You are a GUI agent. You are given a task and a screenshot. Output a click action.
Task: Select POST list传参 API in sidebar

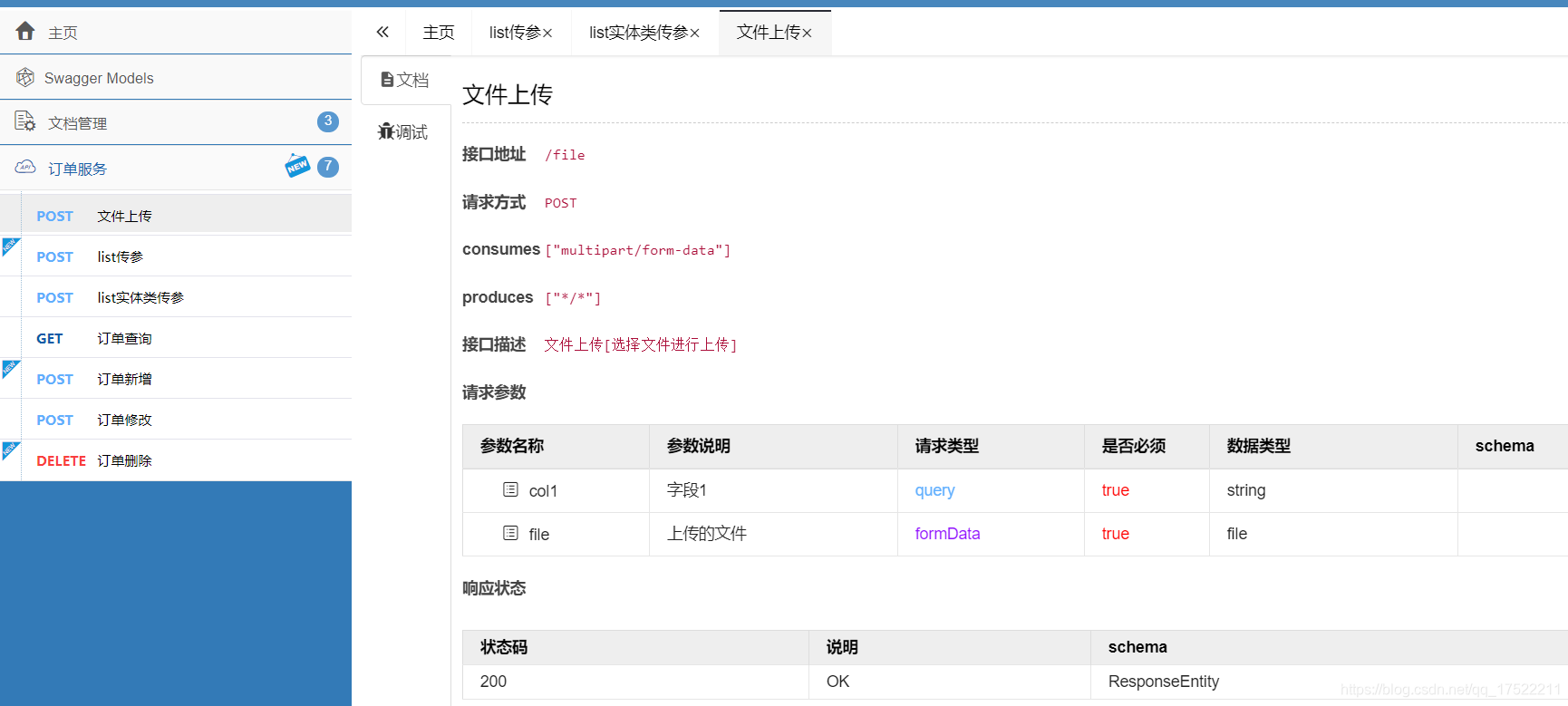pyautogui.click(x=176, y=256)
